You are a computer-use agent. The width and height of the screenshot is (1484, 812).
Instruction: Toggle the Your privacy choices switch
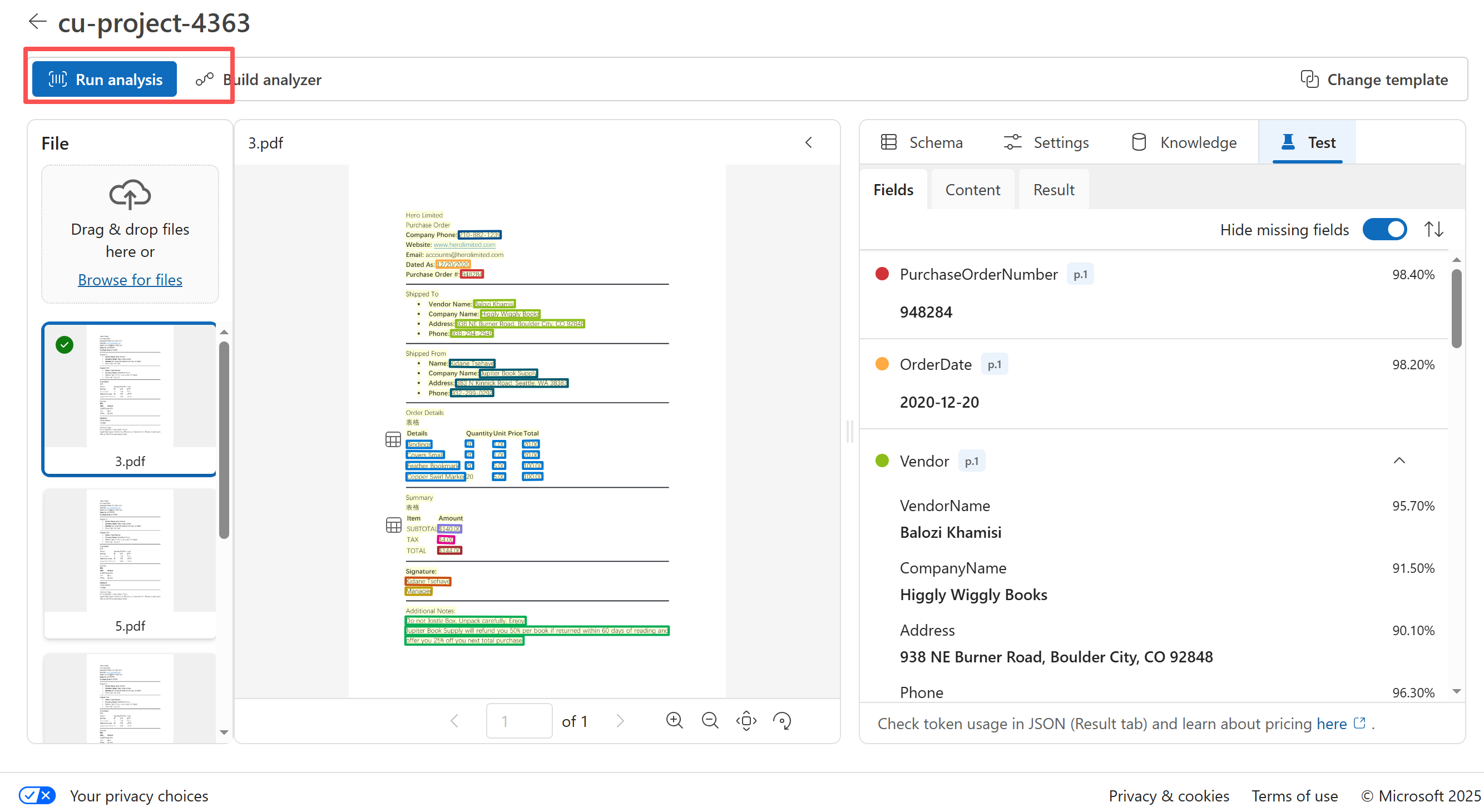pos(37,795)
